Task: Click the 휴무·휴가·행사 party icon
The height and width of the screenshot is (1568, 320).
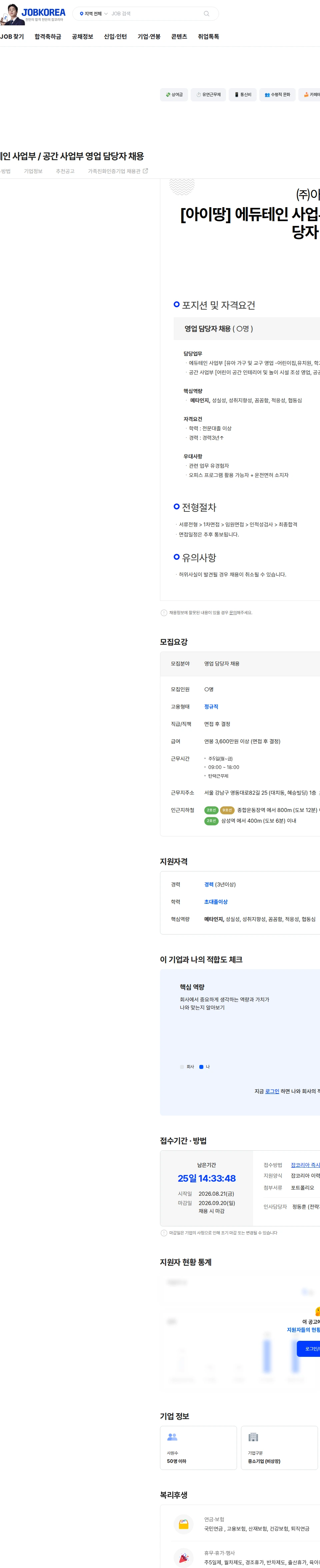Action: point(183,1557)
